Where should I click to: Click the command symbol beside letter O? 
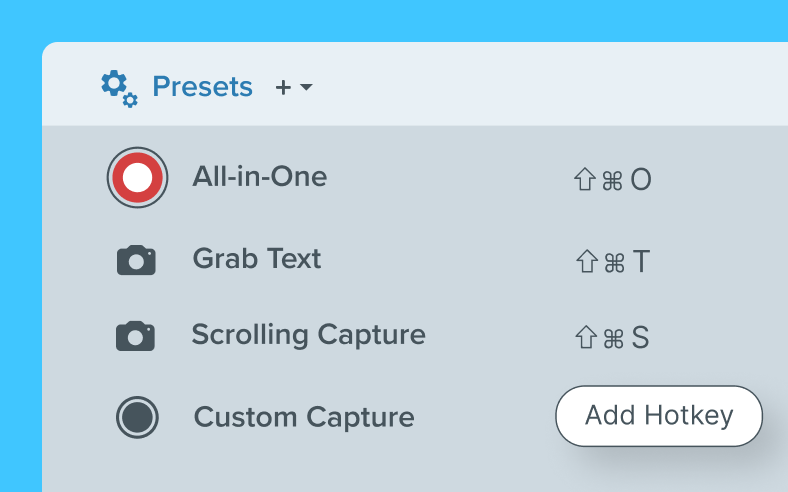pos(613,180)
